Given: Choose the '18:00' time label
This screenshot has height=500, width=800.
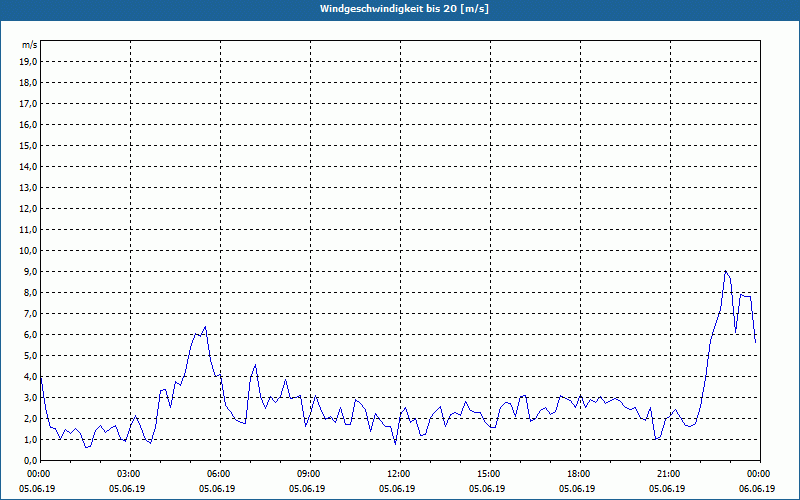Looking at the screenshot, I should pyautogui.click(x=581, y=474).
